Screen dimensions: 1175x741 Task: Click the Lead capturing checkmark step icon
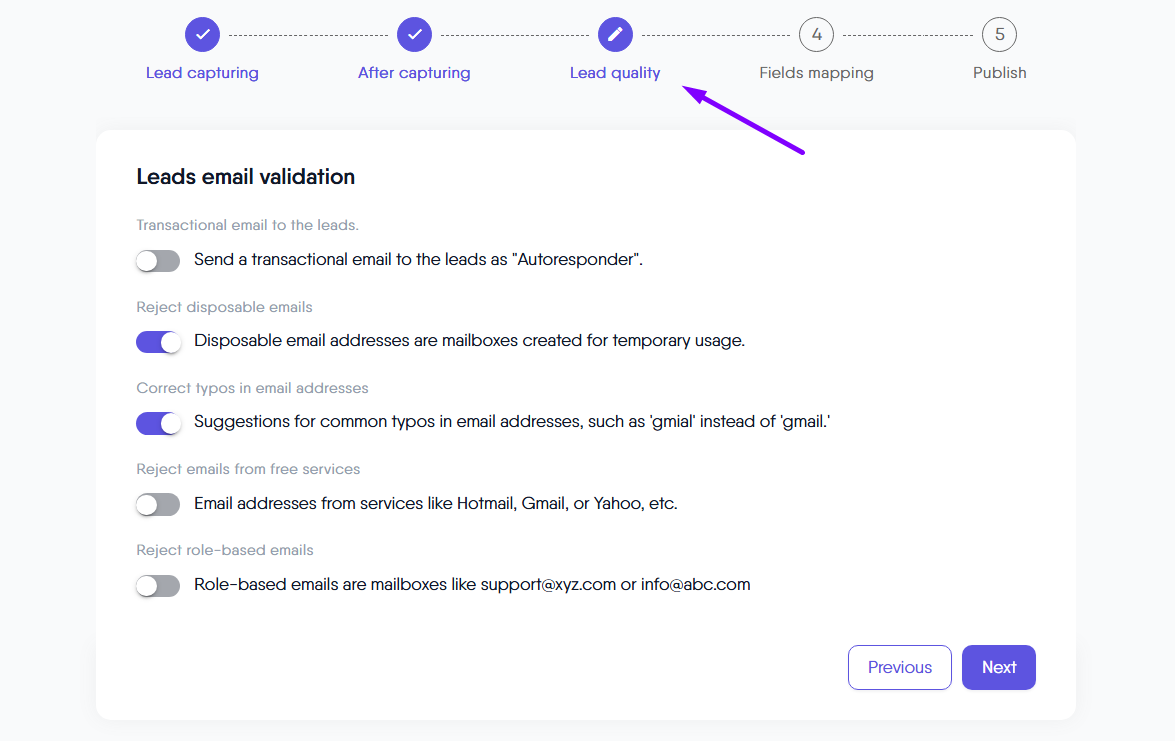click(x=202, y=35)
